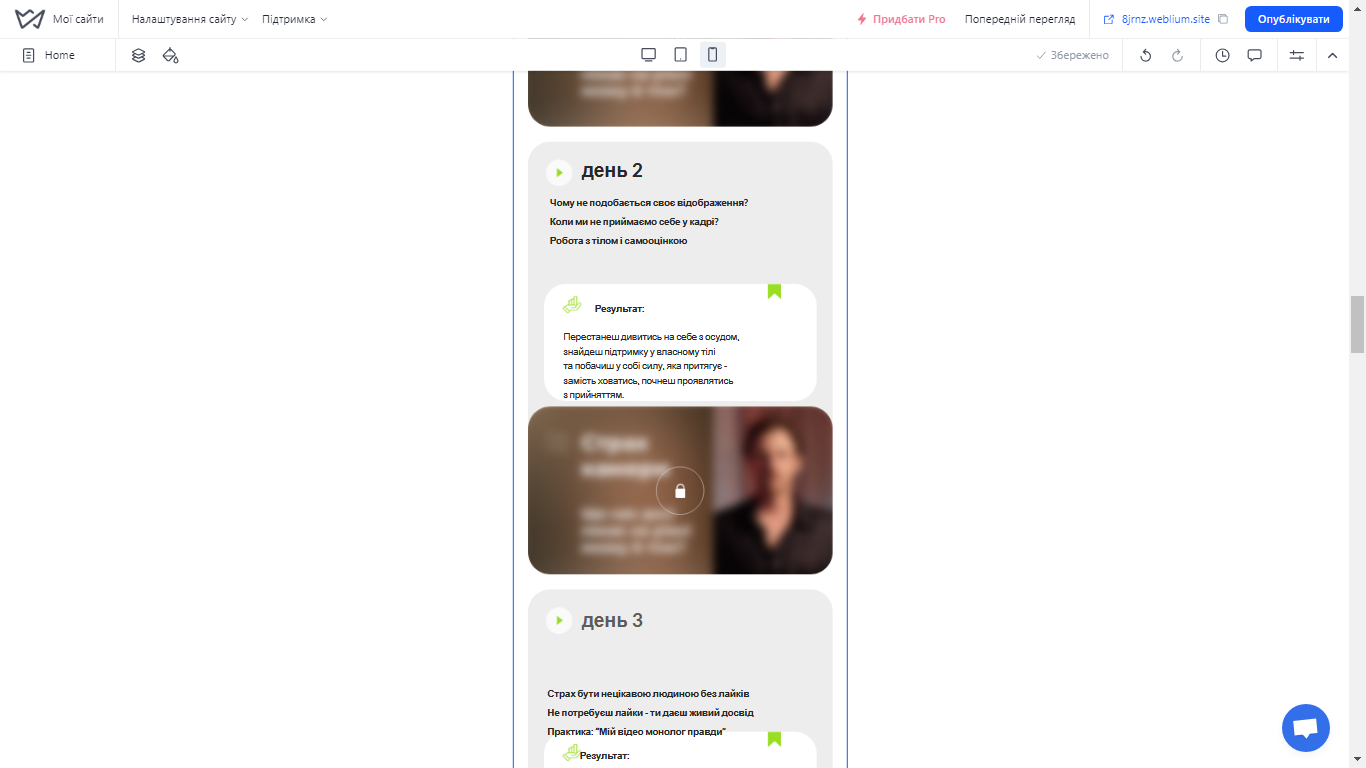Image resolution: width=1366 pixels, height=768 pixels.
Task: Switch to tablet view
Action: point(680,55)
